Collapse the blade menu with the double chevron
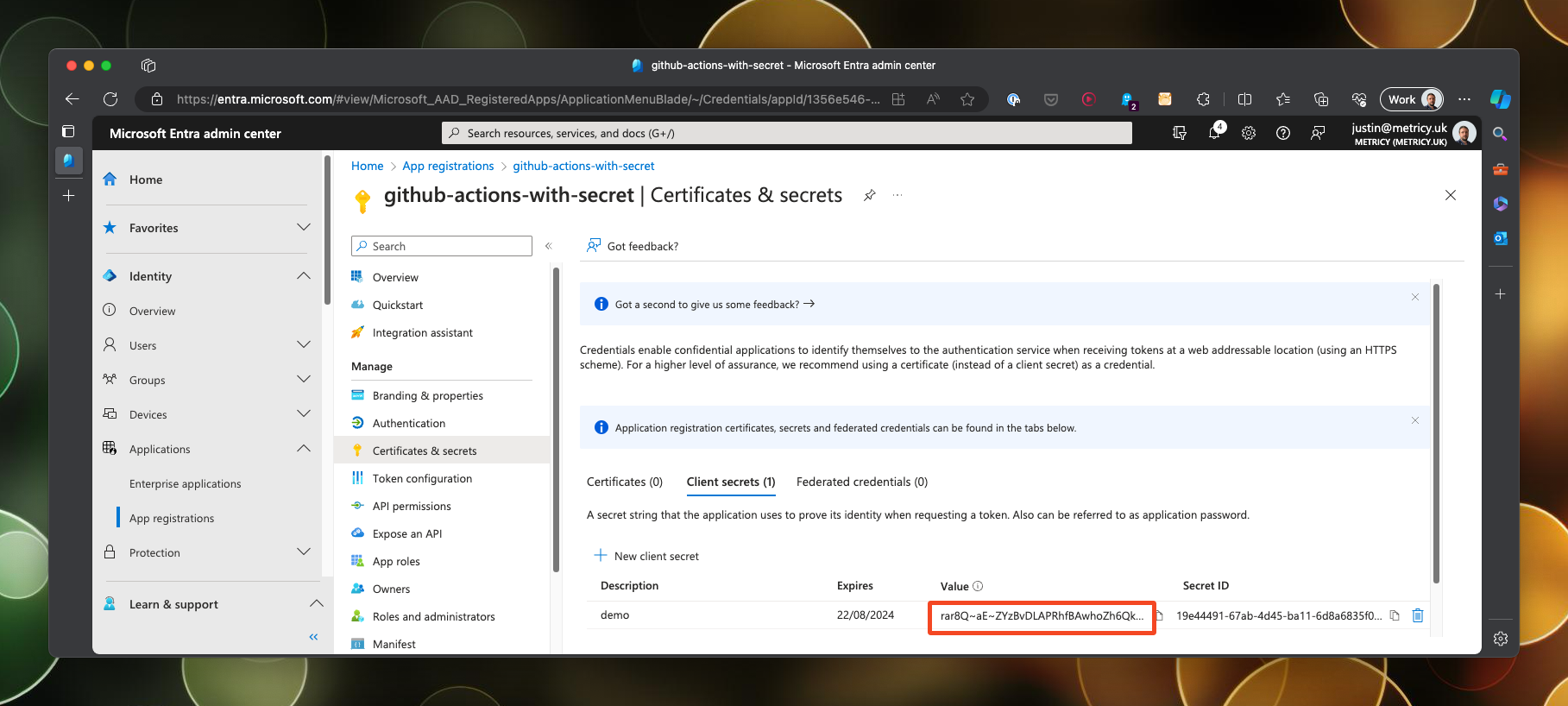Screen dimensions: 1568x706 [x=548, y=246]
